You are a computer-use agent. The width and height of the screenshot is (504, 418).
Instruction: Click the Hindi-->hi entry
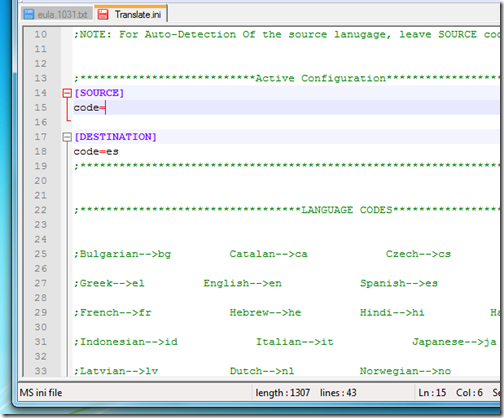[392, 313]
